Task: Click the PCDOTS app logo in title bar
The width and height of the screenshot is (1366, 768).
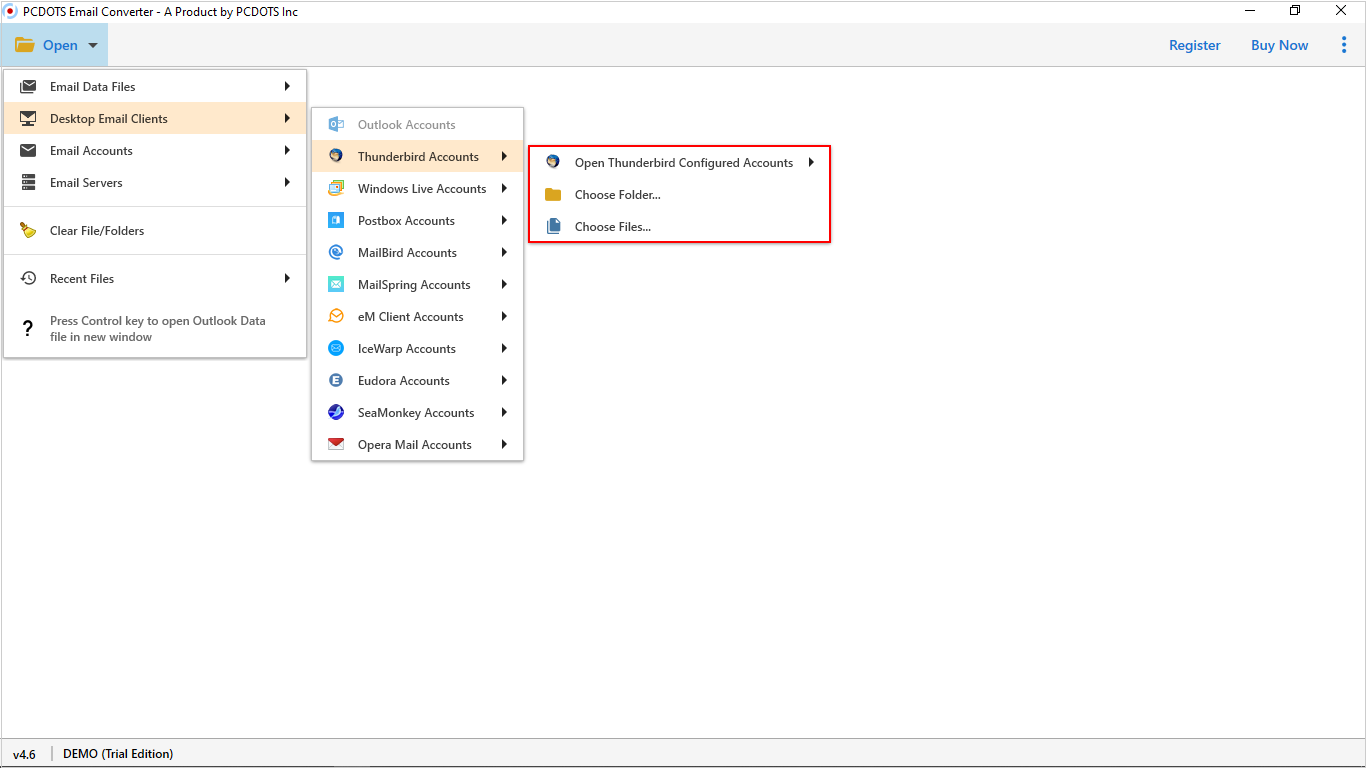Action: [x=11, y=11]
